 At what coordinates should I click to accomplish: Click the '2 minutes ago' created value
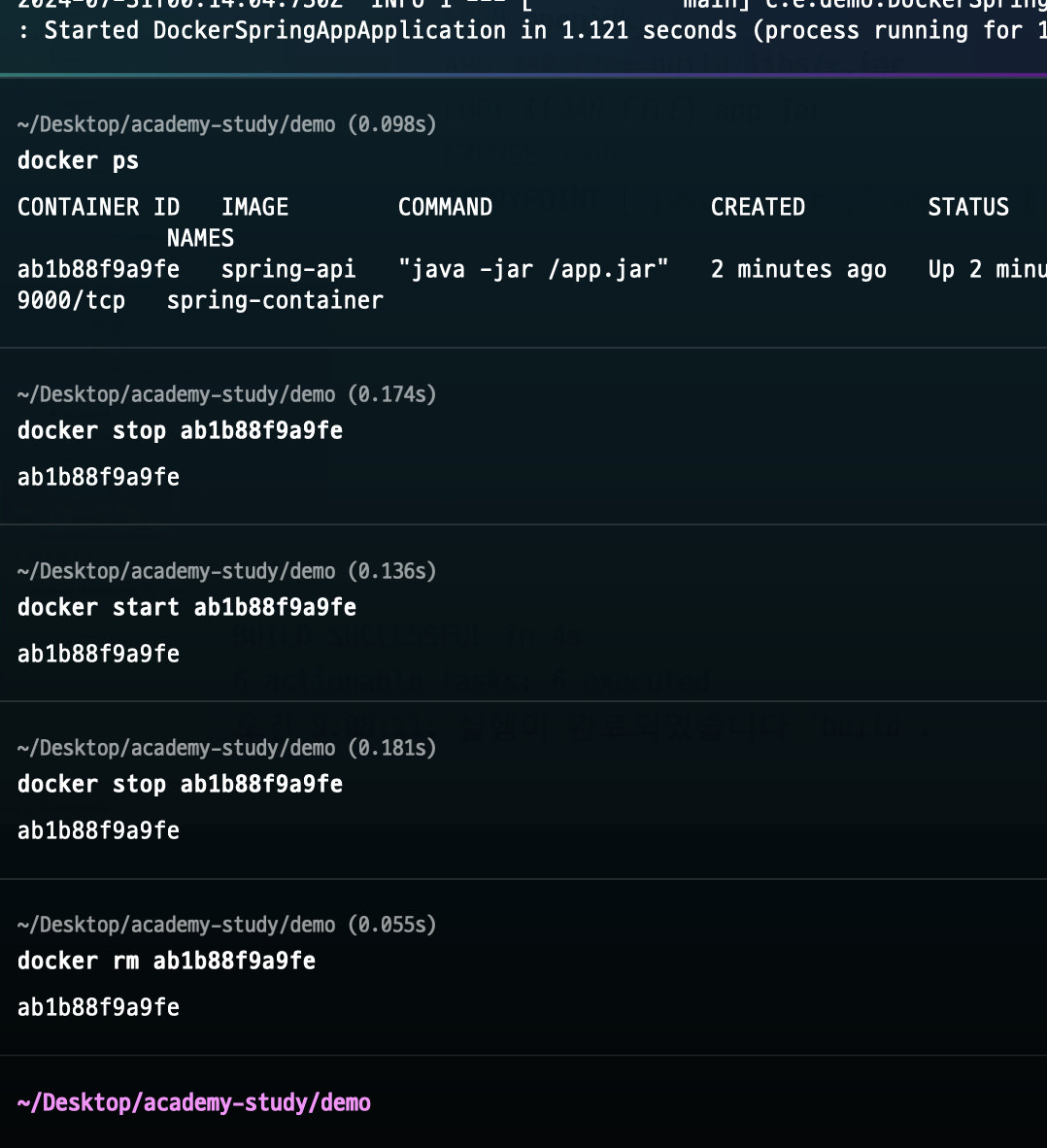click(x=798, y=269)
